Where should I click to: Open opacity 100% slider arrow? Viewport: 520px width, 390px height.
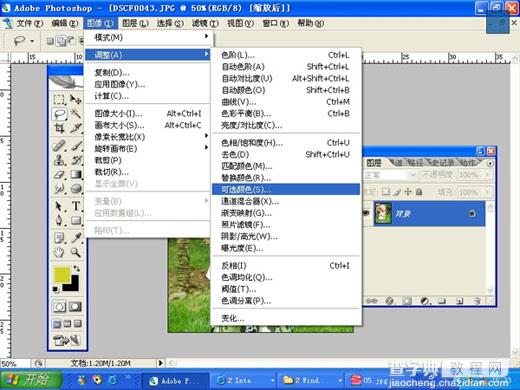tap(487, 175)
